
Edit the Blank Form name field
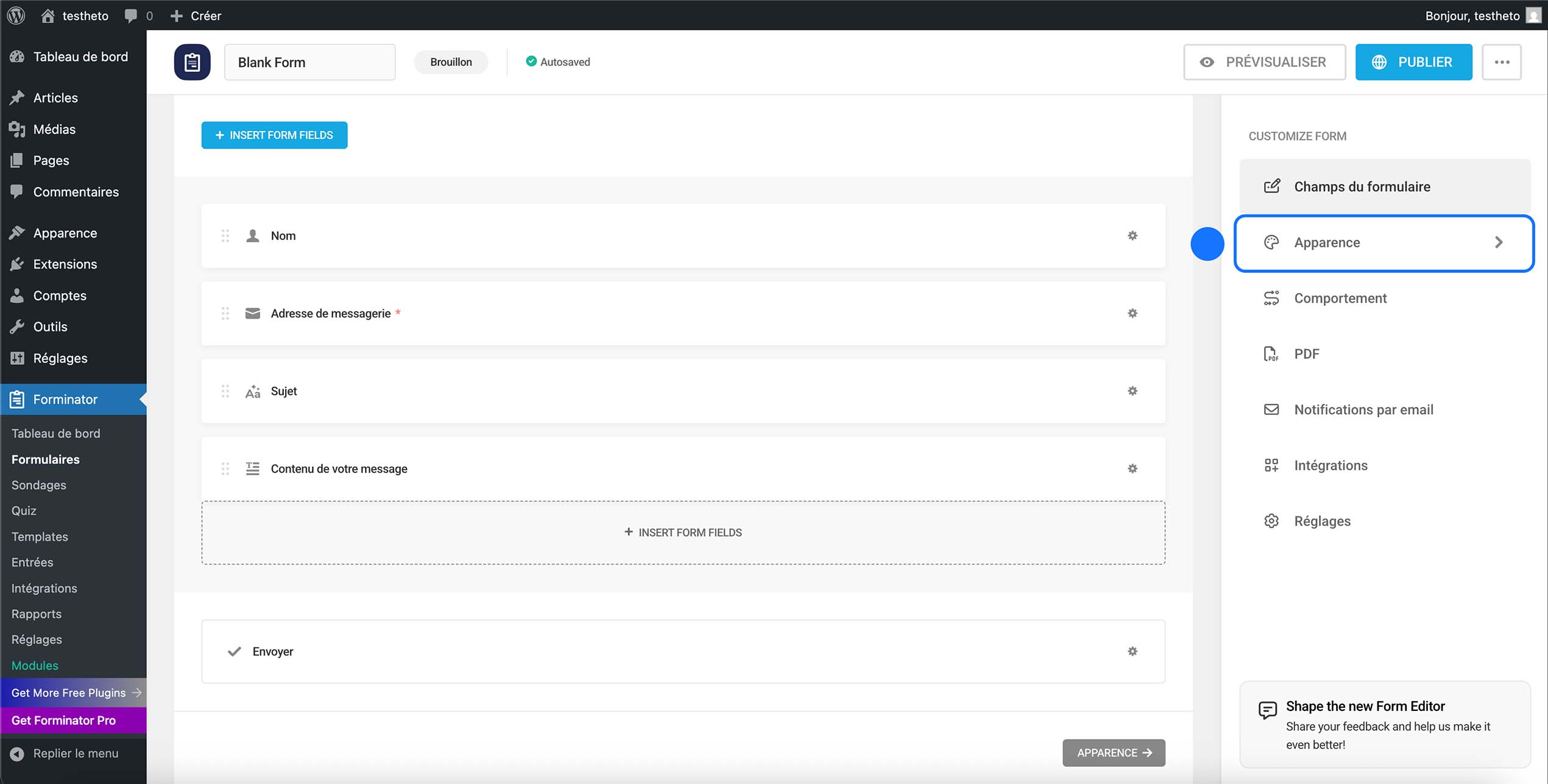coord(309,62)
